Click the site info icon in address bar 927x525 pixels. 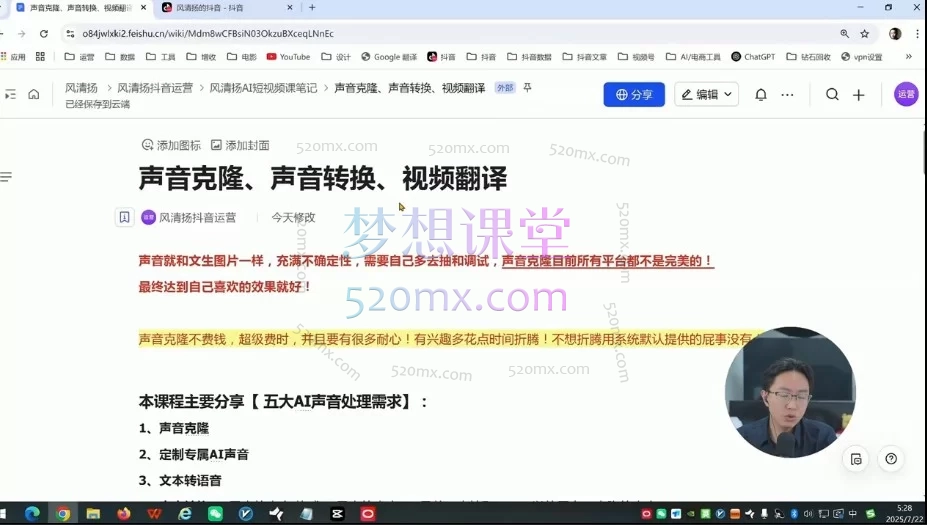click(70, 34)
